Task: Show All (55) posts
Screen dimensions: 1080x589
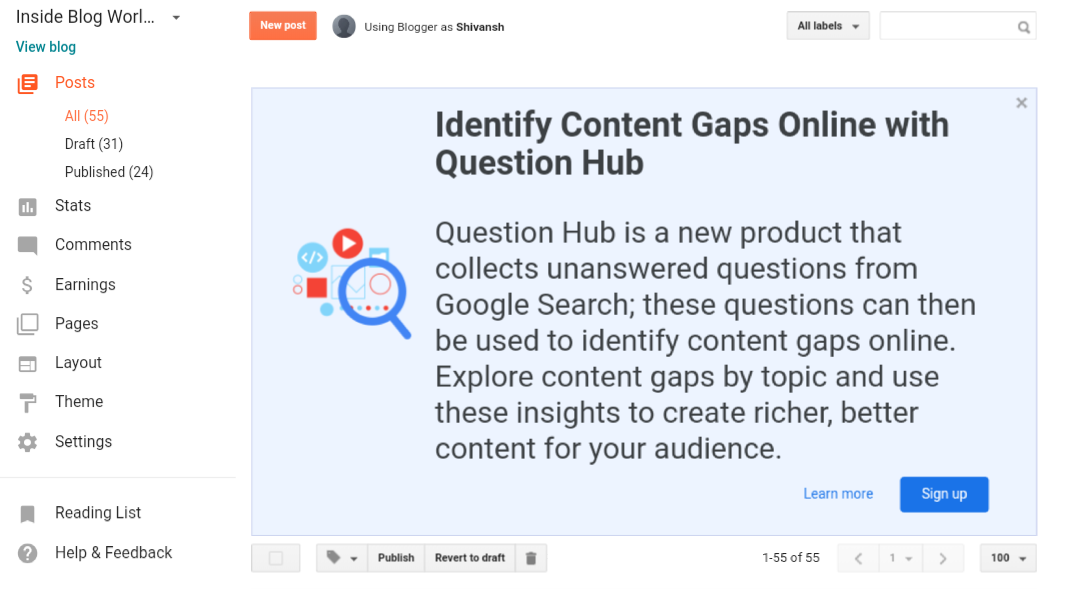Action: pos(87,116)
